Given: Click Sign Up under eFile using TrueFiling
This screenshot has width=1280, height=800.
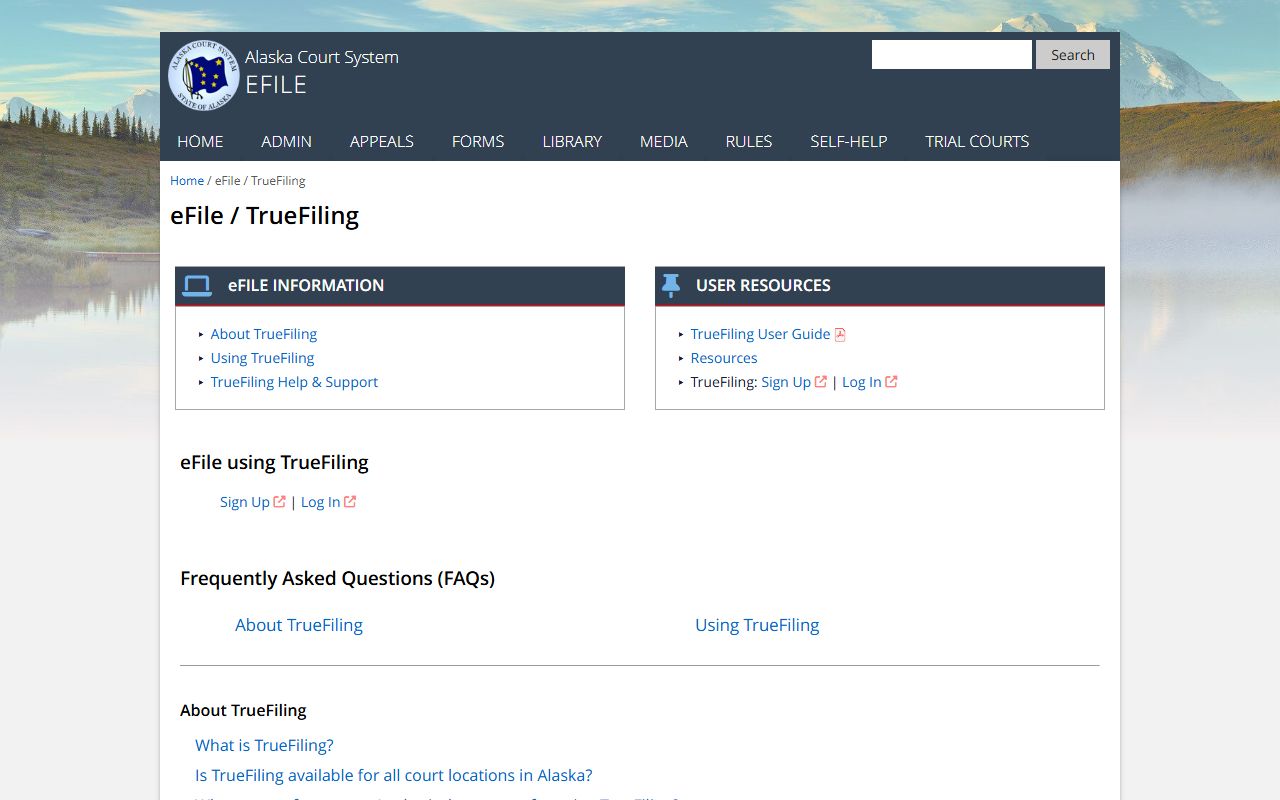Looking at the screenshot, I should (x=245, y=502).
